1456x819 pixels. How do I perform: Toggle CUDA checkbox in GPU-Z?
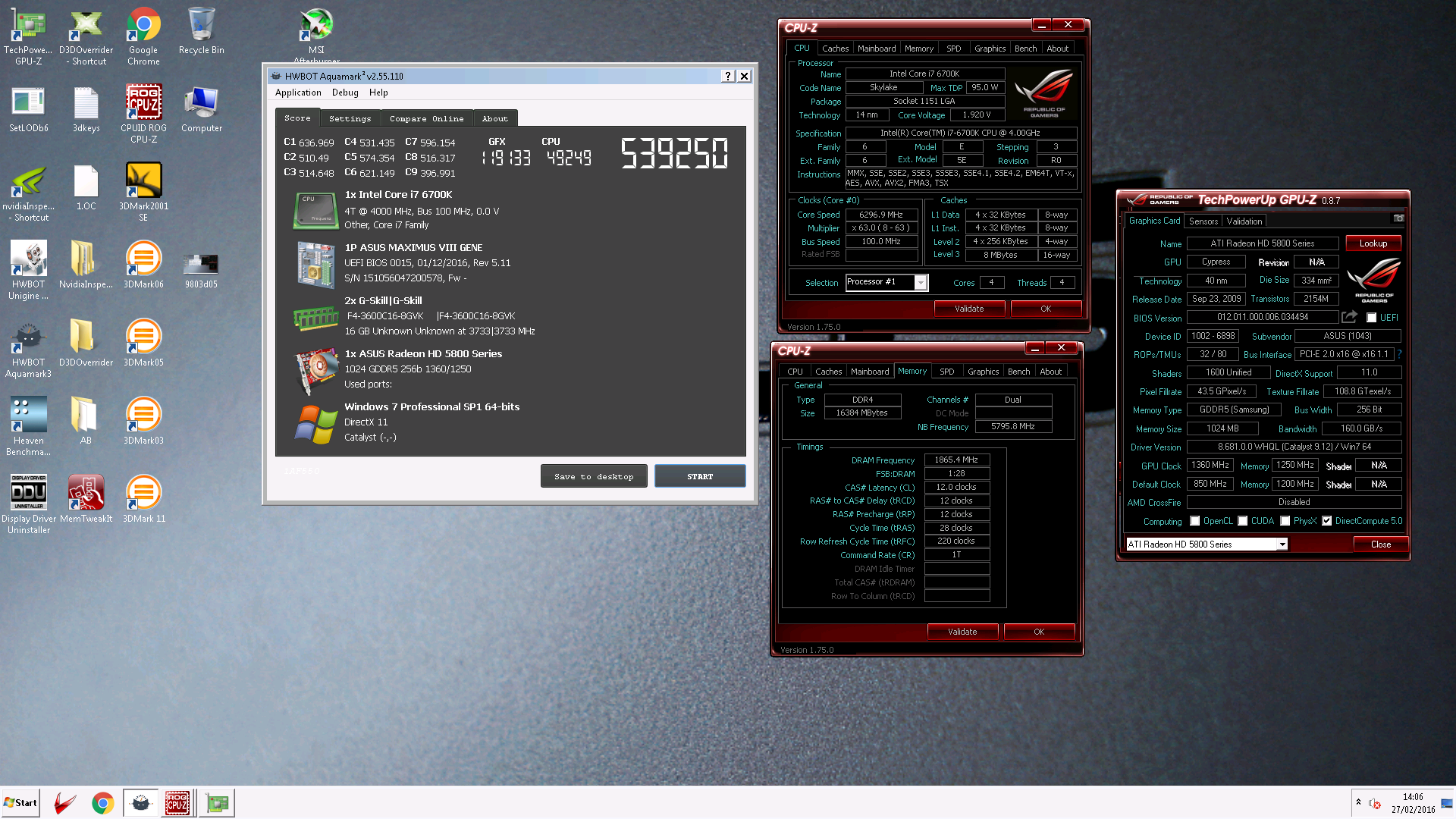1242,521
